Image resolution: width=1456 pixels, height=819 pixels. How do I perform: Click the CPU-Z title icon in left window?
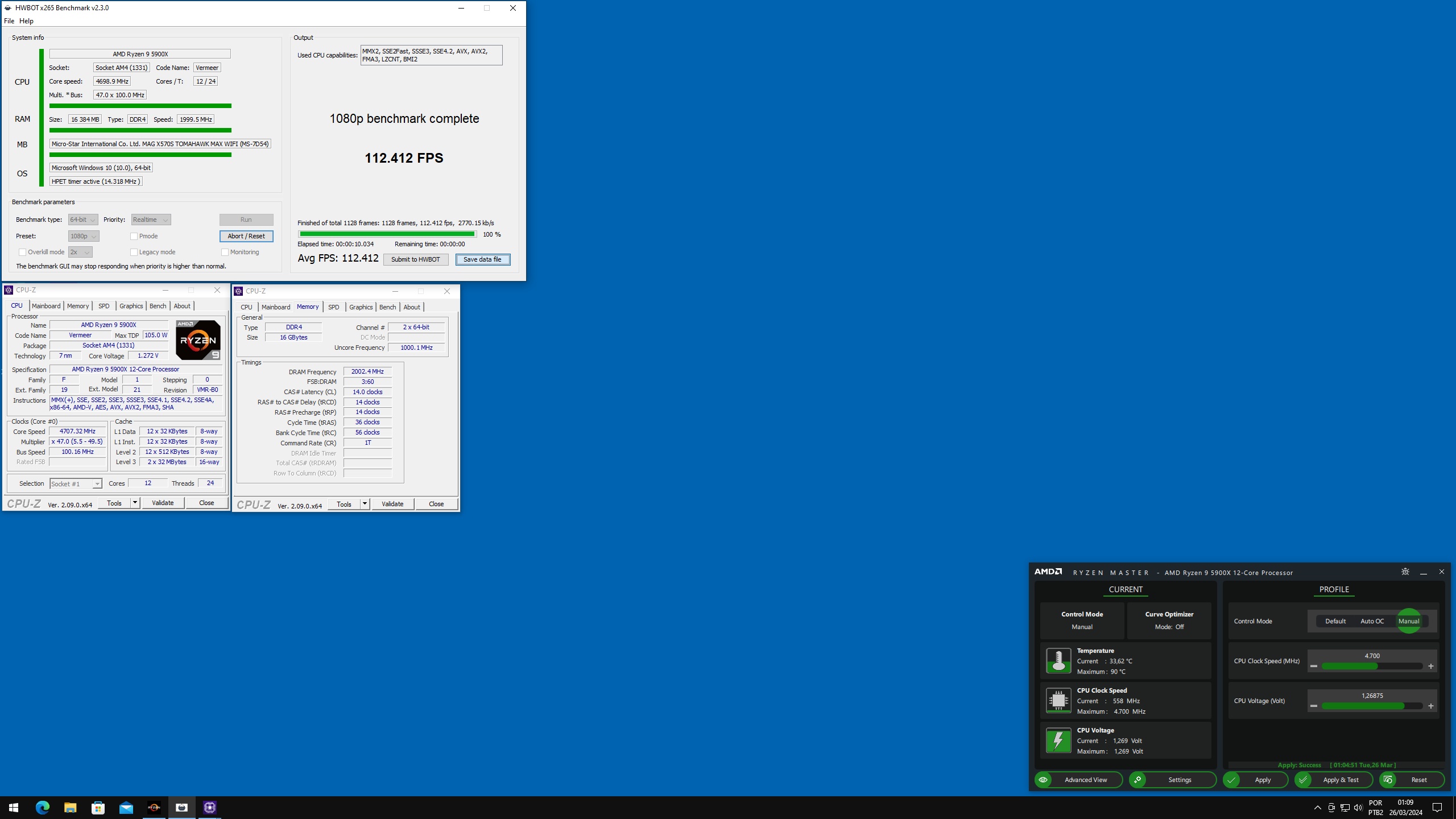pyautogui.click(x=9, y=290)
